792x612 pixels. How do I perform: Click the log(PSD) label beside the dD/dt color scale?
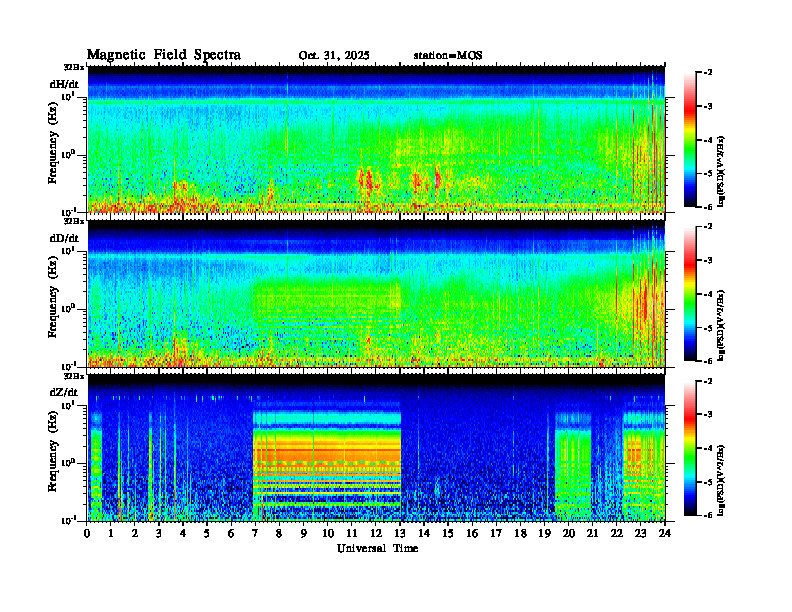click(x=722, y=325)
